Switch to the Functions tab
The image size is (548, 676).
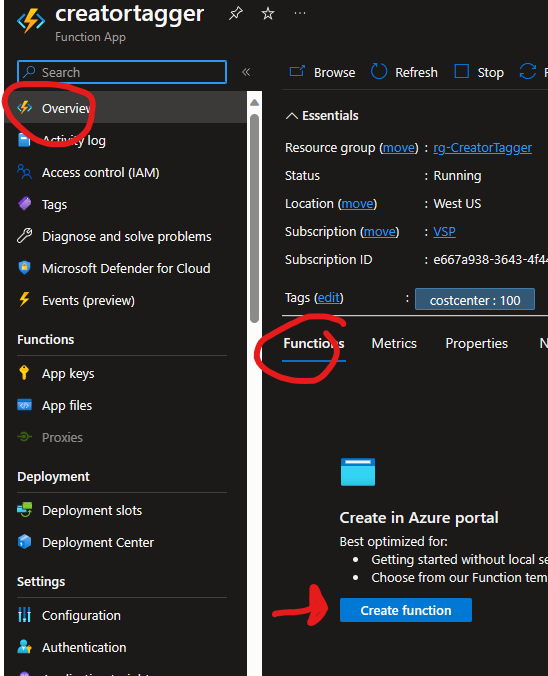[x=314, y=343]
